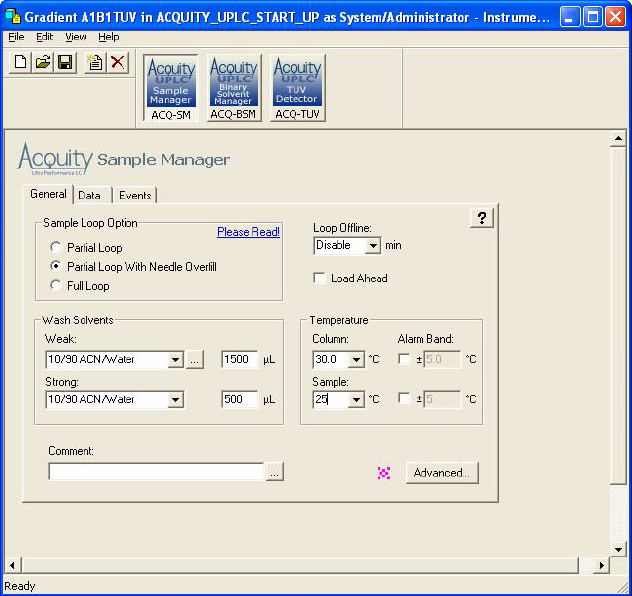
Task: Select the Full Loop radio button
Action: [56, 285]
